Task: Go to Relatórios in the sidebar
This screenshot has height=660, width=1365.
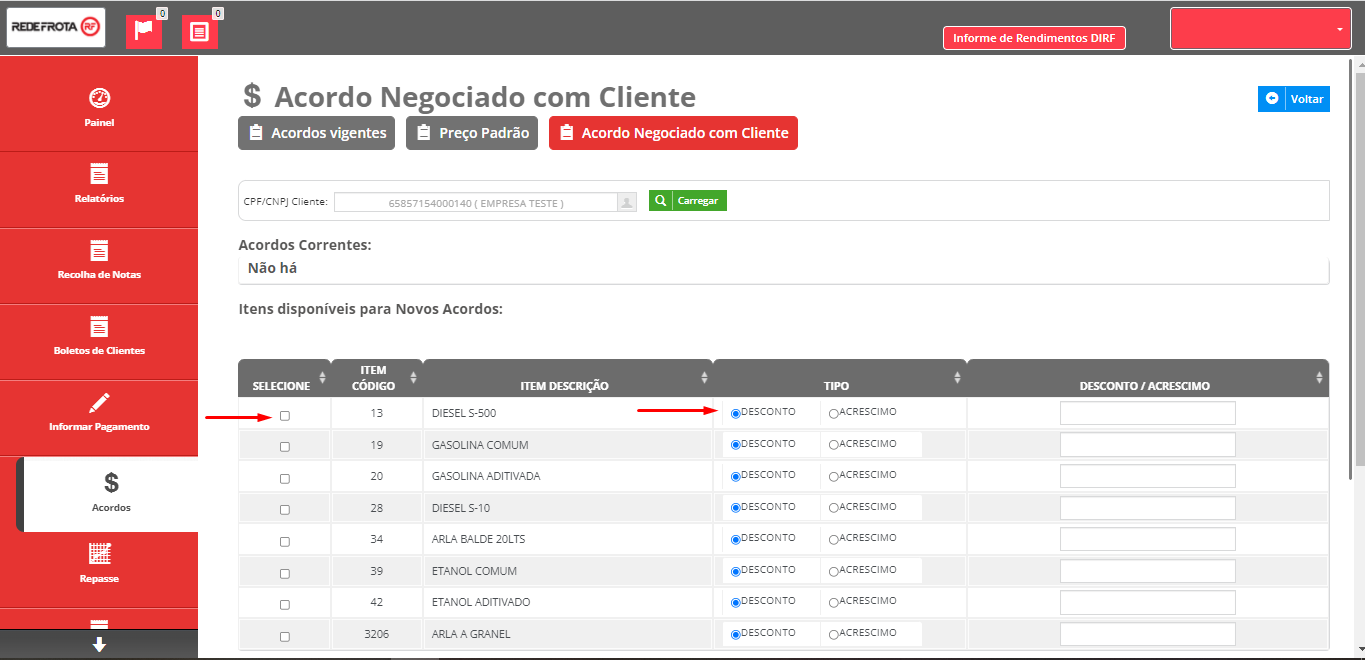Action: (99, 184)
